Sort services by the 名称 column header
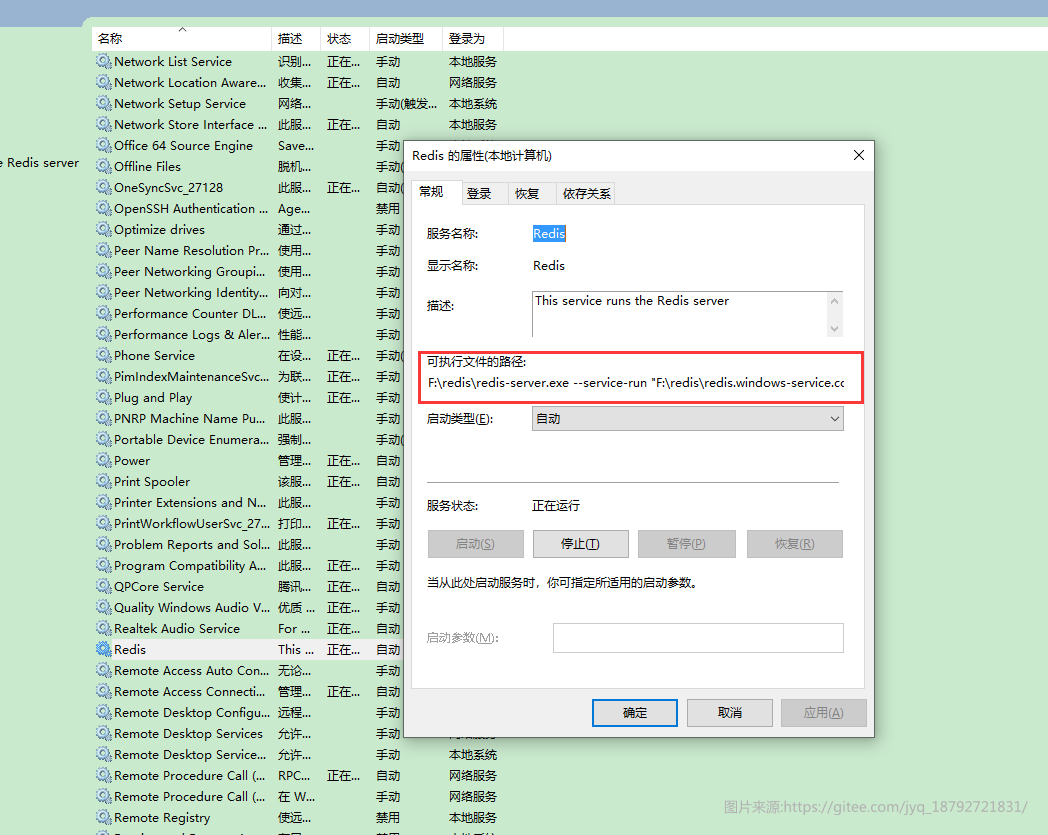This screenshot has height=835, width=1048. coord(181,39)
